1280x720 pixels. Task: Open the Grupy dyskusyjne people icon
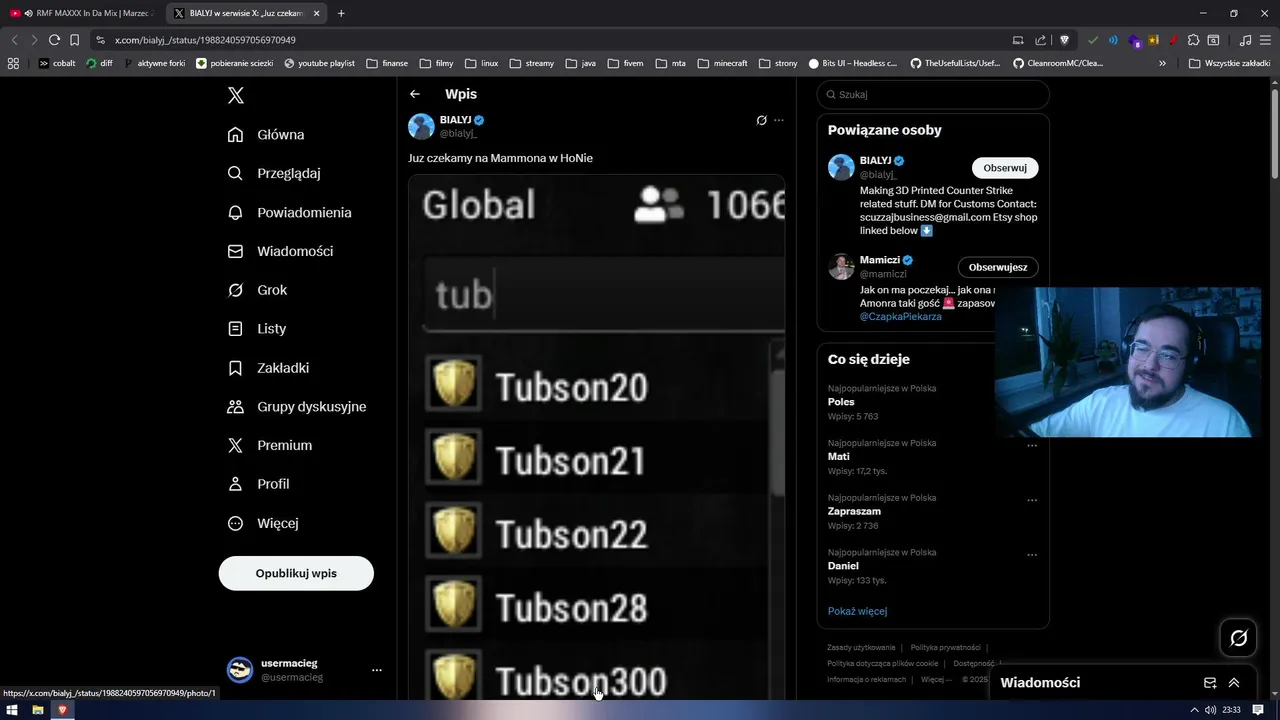(x=235, y=406)
